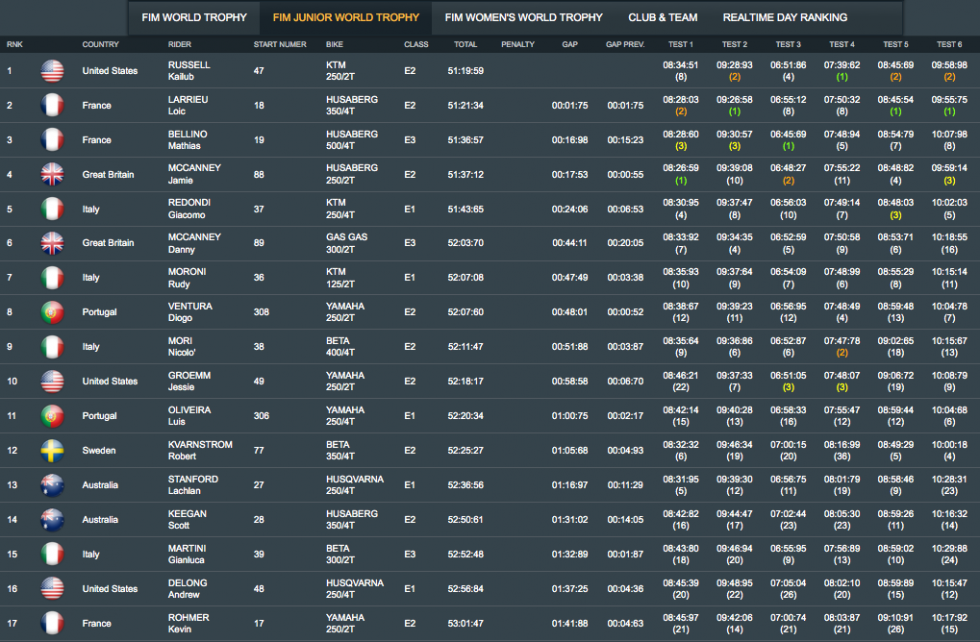Click start number 308

click(261, 312)
